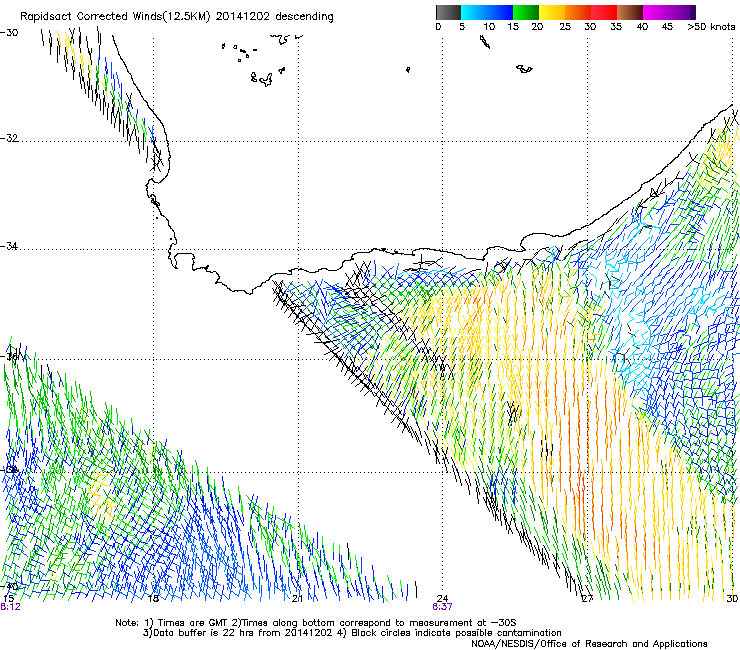This screenshot has width=740, height=650.
Task: Click the 'NOAA/NESDIS/Office of Research and Applications' credit
Action: tap(589, 644)
